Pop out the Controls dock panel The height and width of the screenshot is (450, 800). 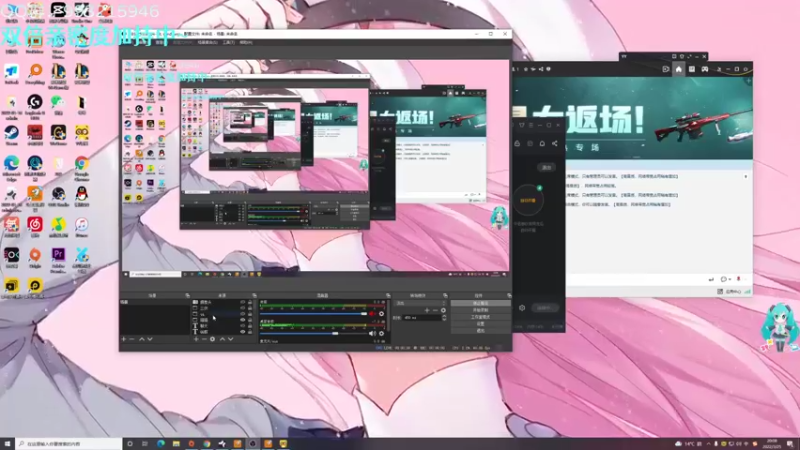click(509, 295)
